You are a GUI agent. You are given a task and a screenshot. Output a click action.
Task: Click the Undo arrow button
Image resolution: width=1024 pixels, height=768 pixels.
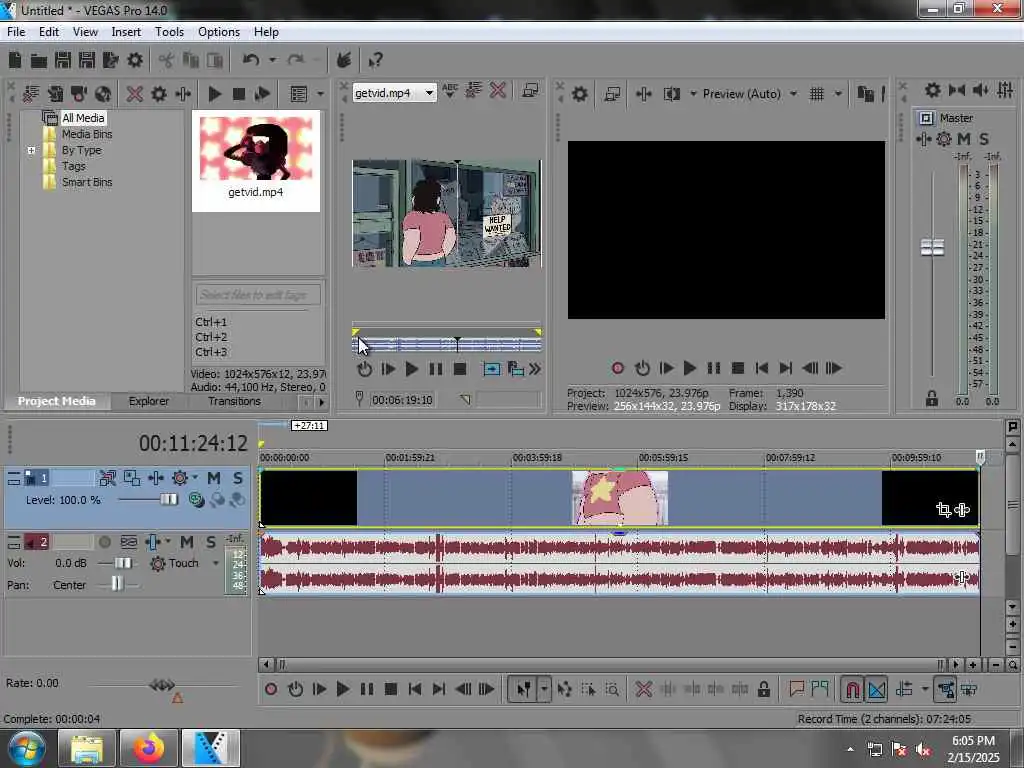click(251, 61)
